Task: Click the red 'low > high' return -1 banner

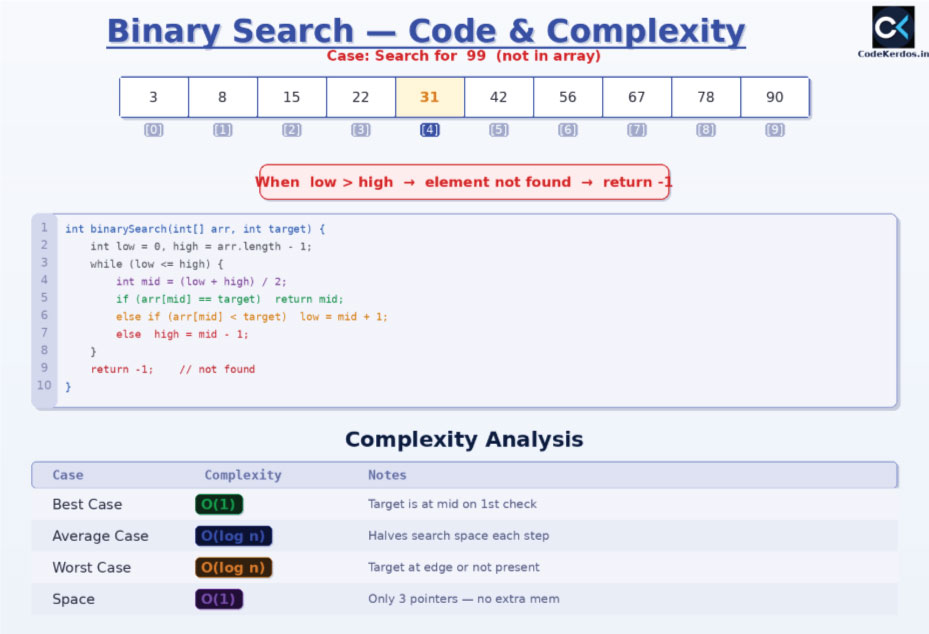Action: (x=464, y=182)
